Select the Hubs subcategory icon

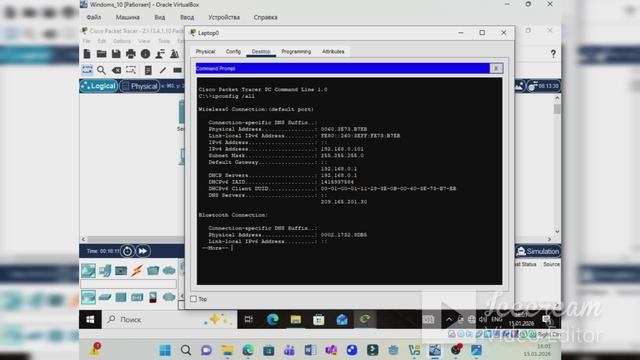pos(121,297)
